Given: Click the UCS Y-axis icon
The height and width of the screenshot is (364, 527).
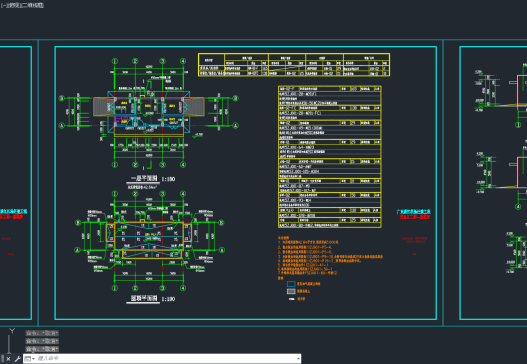Looking at the screenshot, I should point(12,331).
